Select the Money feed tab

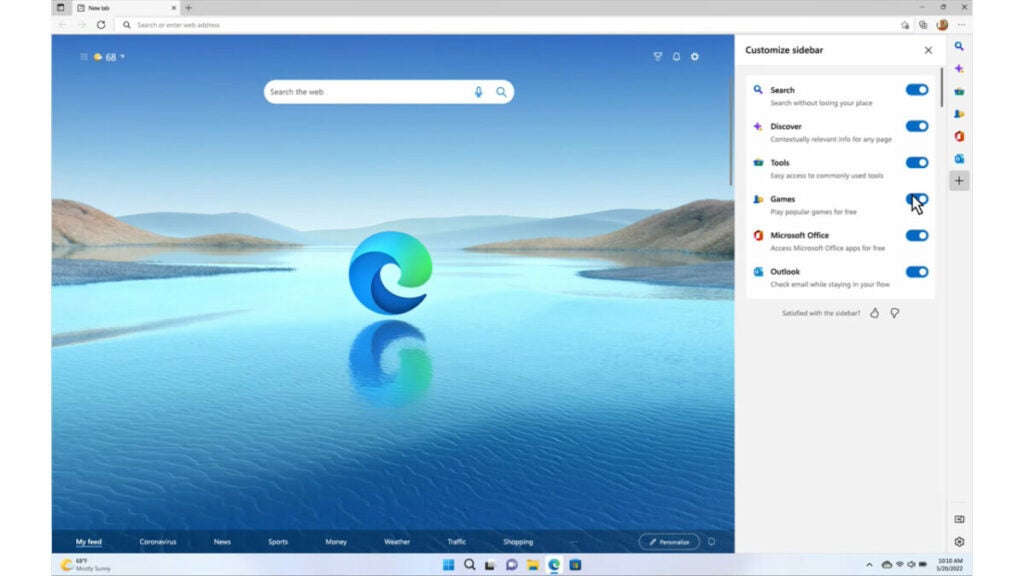336,542
